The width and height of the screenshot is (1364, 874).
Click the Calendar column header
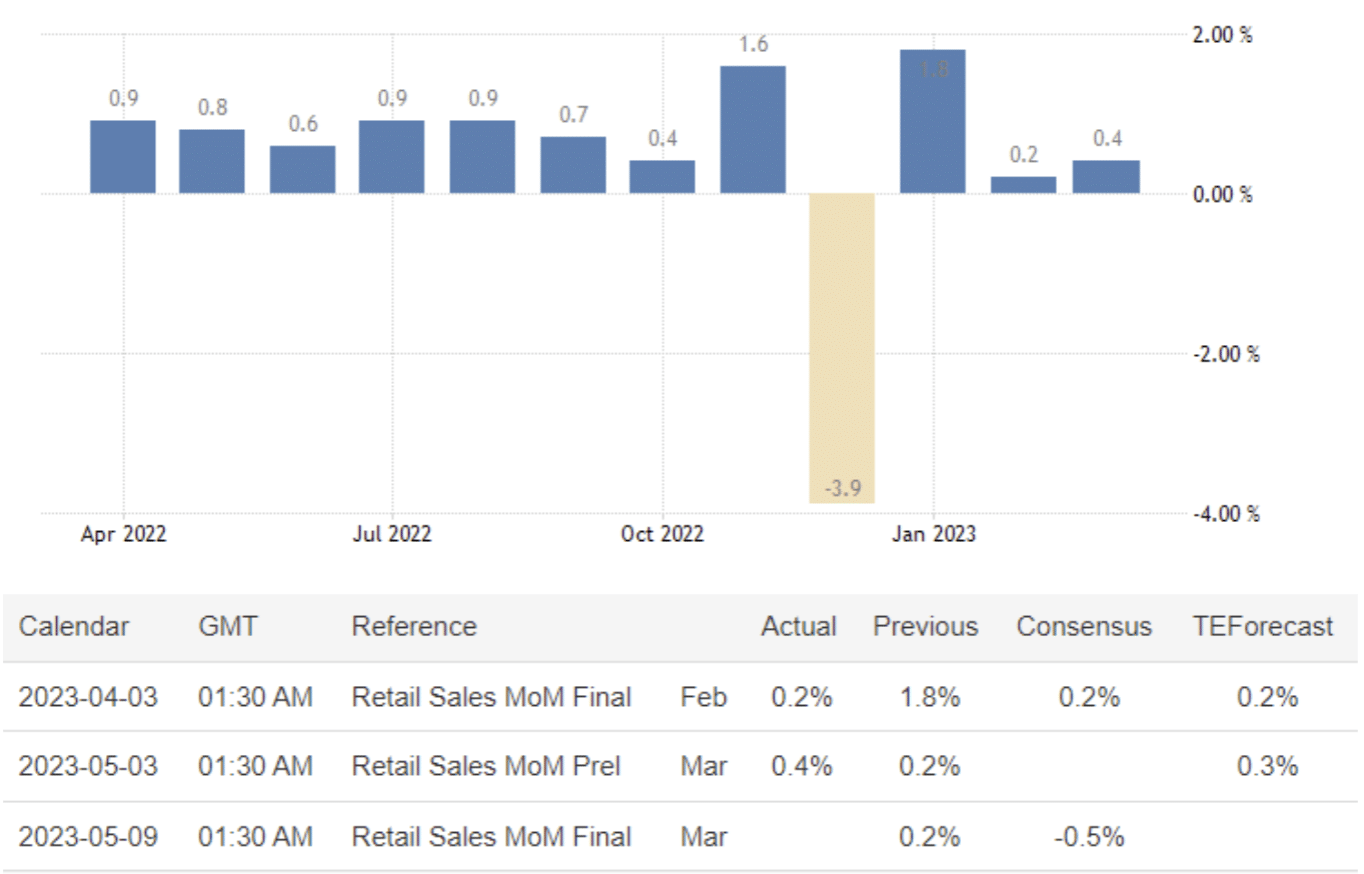(74, 627)
